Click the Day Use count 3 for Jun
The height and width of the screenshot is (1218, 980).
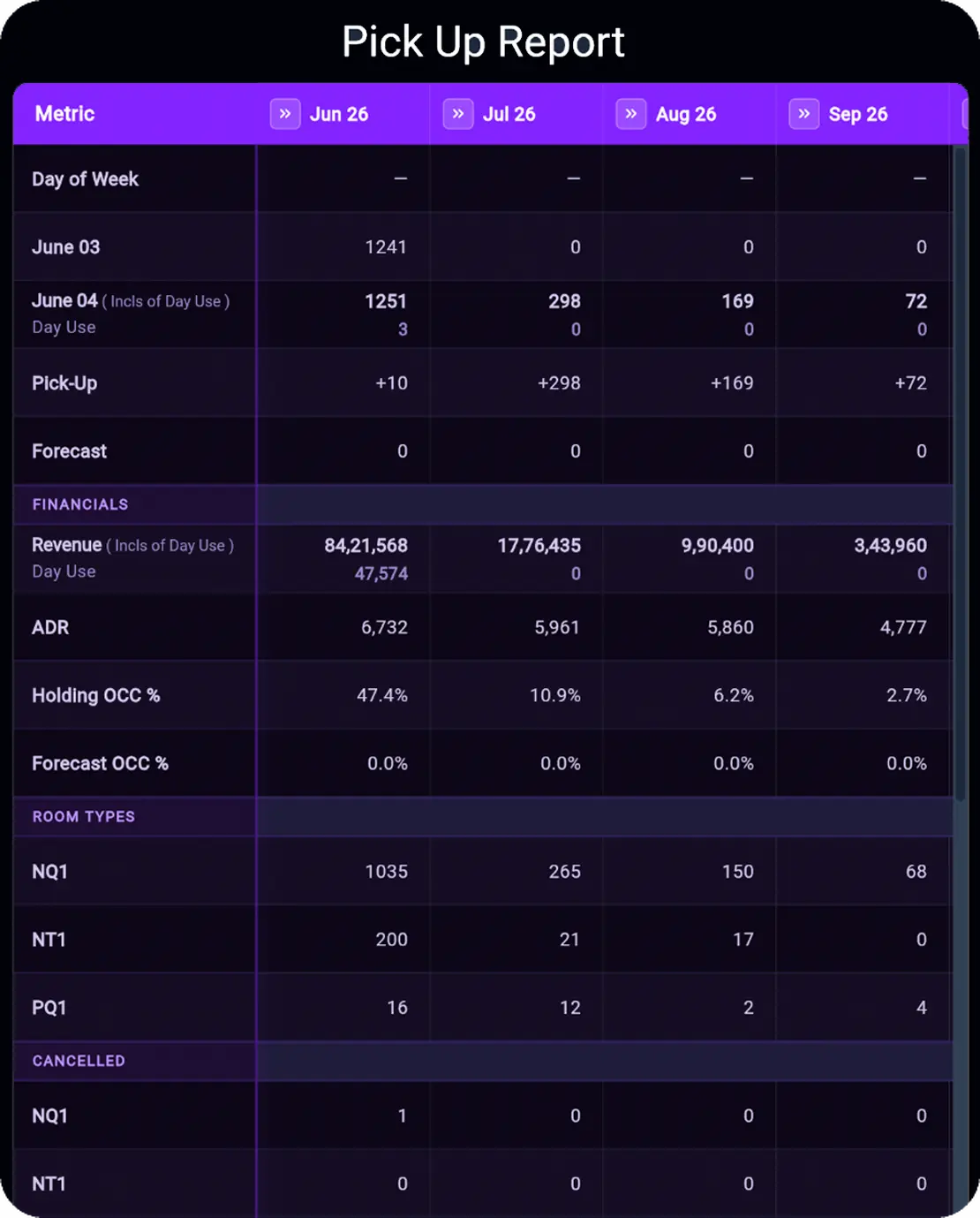[x=403, y=329]
